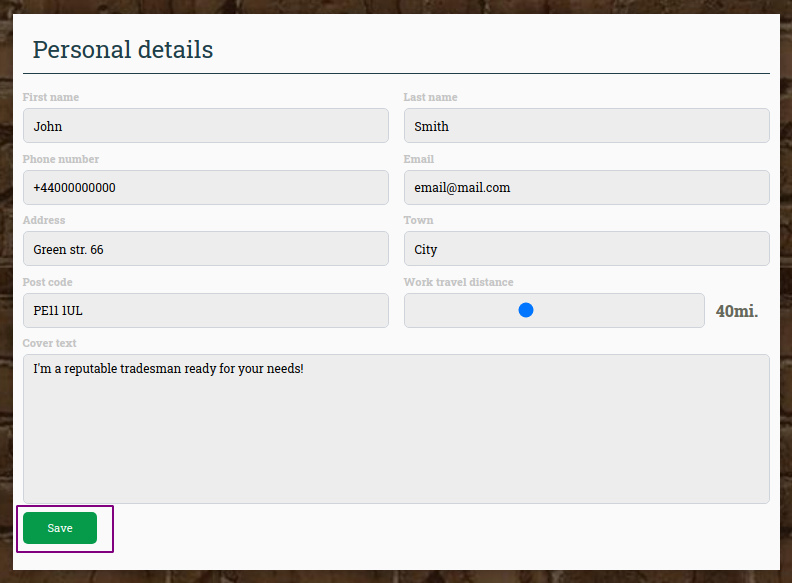Click the Post code field PE11 1UL
792x583 pixels.
[206, 310]
